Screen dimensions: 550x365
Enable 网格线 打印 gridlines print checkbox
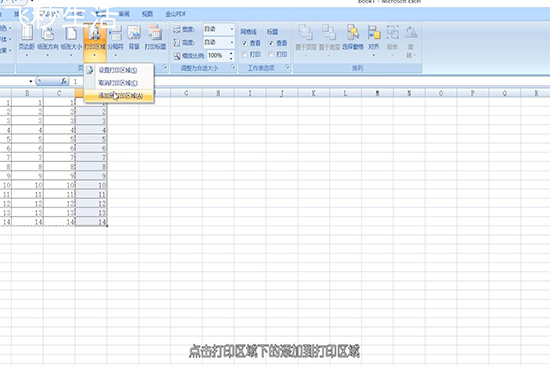point(245,54)
